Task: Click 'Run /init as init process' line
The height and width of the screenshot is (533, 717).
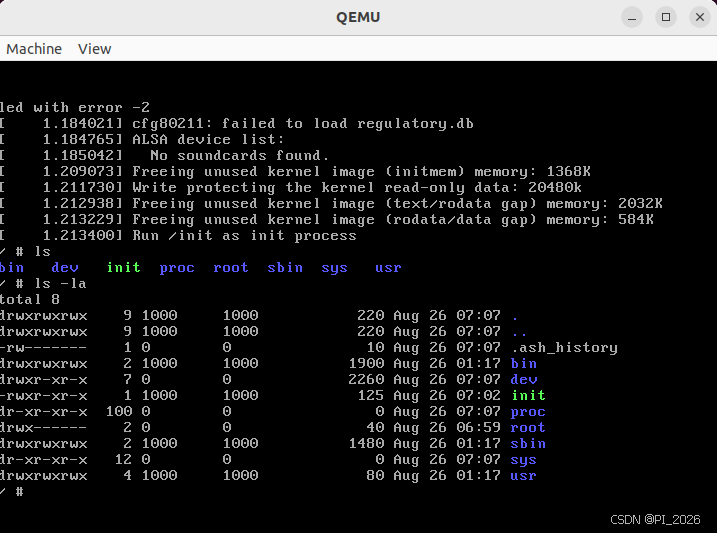Action: 244,235
